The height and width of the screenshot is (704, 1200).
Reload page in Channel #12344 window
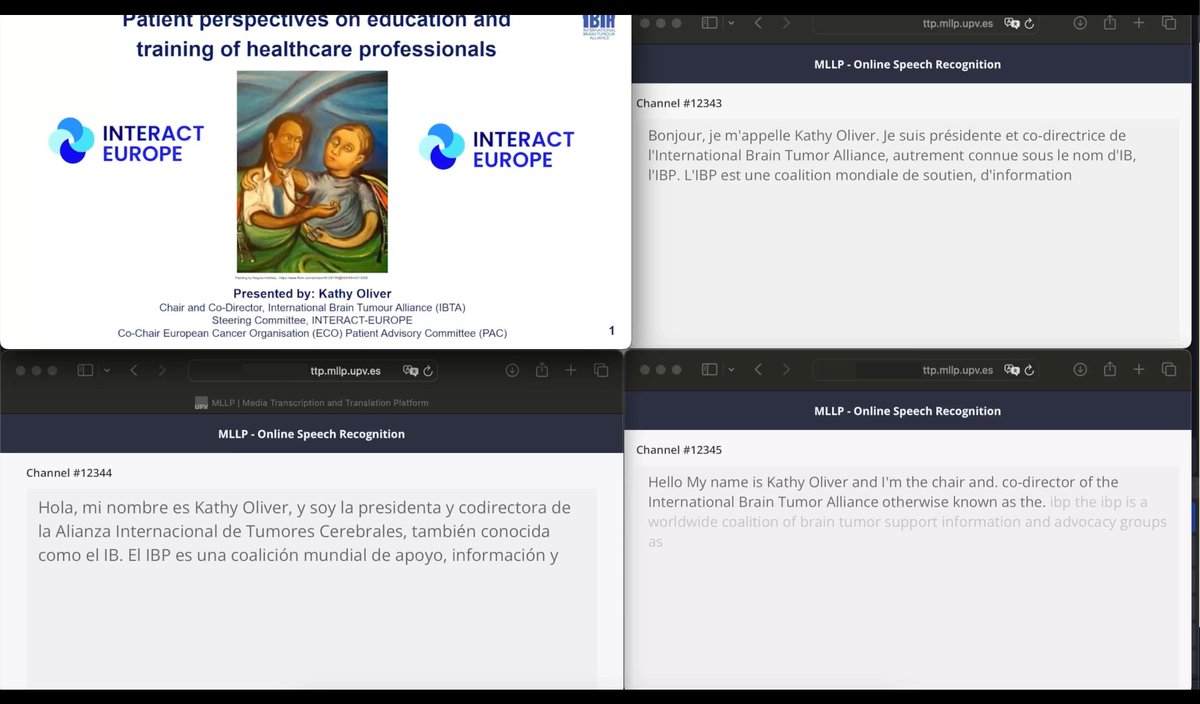tap(428, 370)
